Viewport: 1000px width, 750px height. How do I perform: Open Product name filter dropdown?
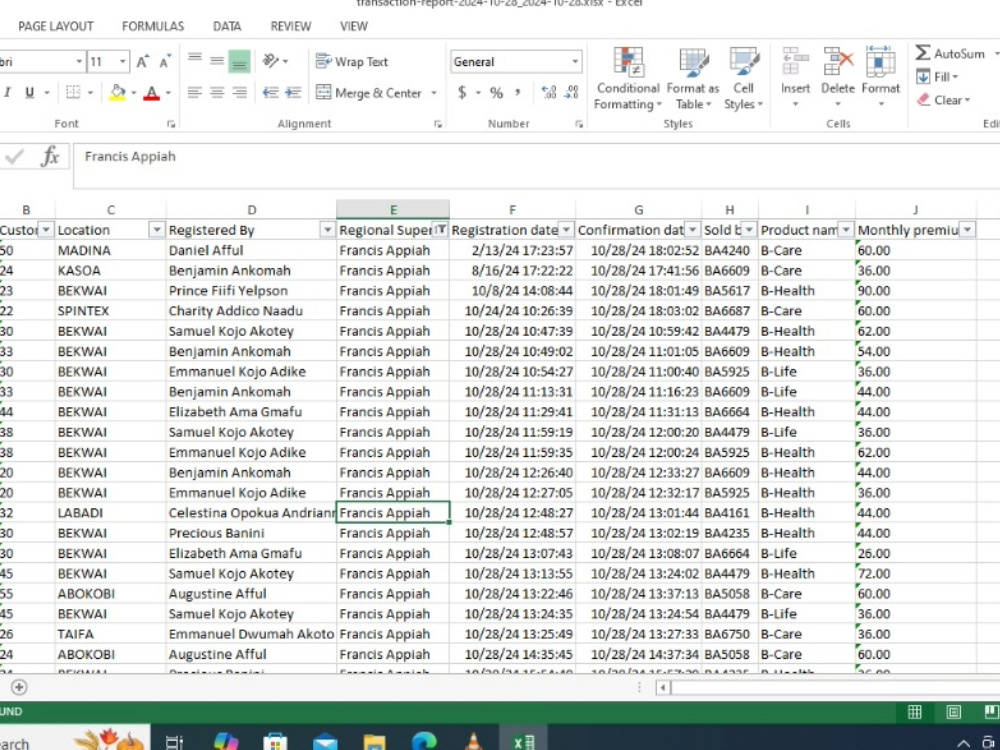coord(846,230)
